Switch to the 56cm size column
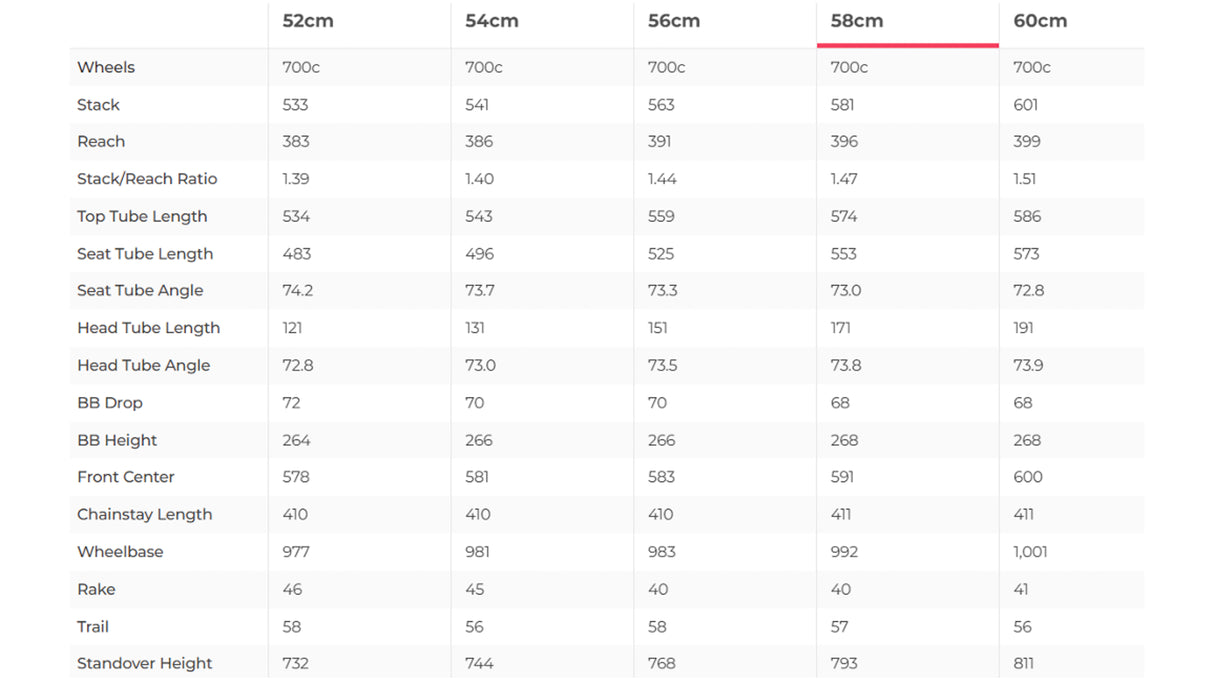This screenshot has height=683, width=1214. point(674,21)
